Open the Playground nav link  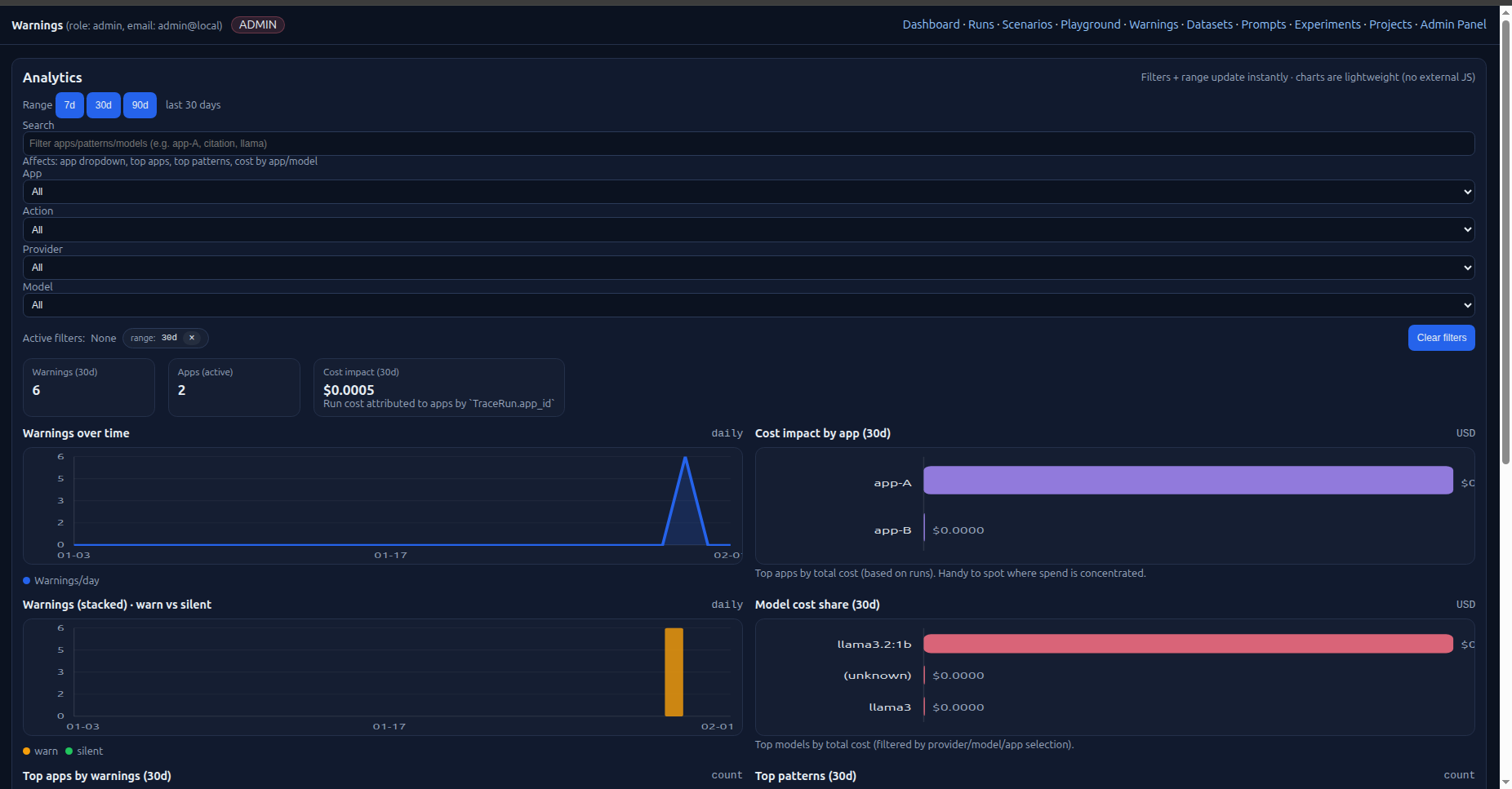coord(1090,24)
